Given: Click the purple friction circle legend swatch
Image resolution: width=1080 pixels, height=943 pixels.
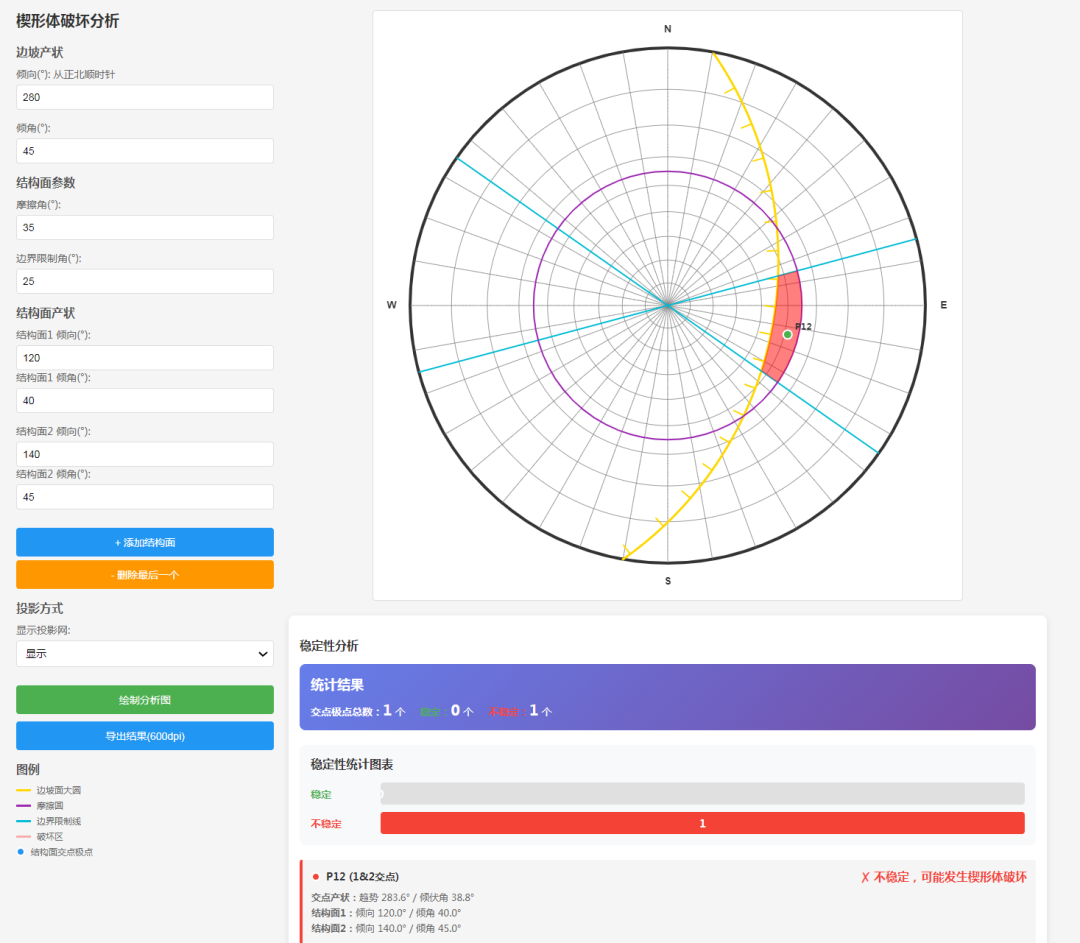Looking at the screenshot, I should tap(24, 805).
